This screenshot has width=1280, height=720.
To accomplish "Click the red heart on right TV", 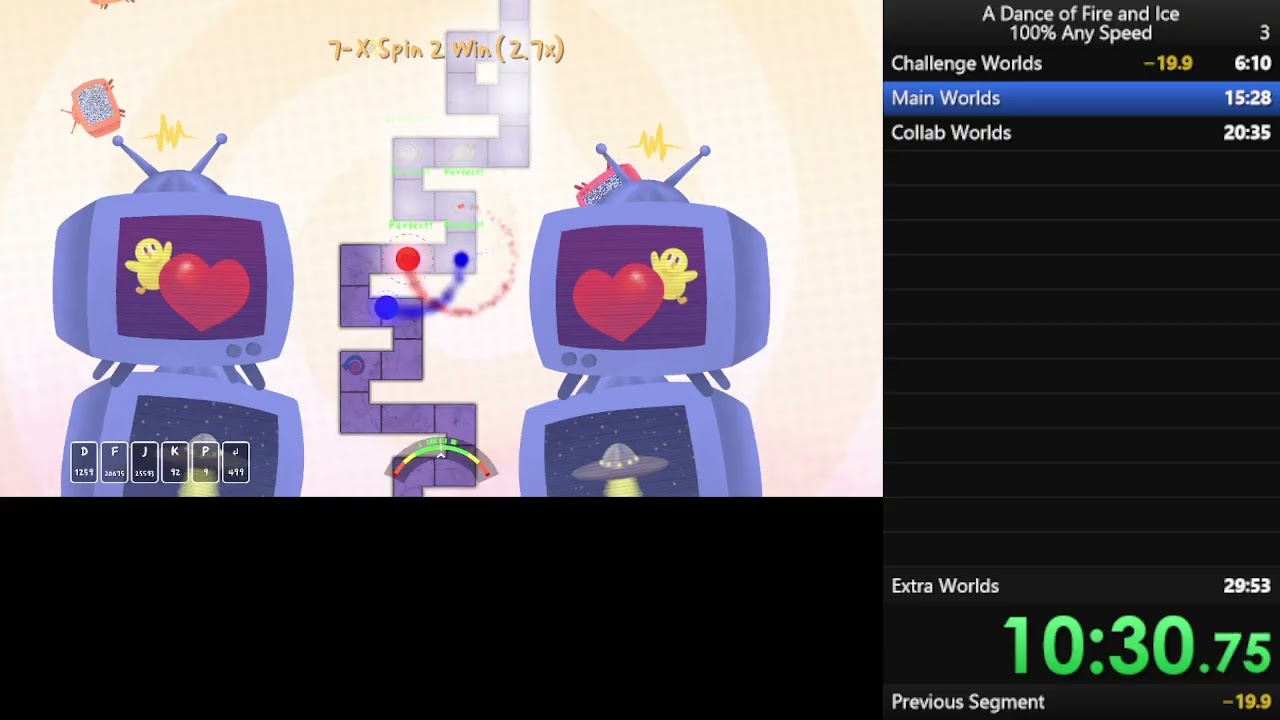I will pyautogui.click(x=617, y=302).
